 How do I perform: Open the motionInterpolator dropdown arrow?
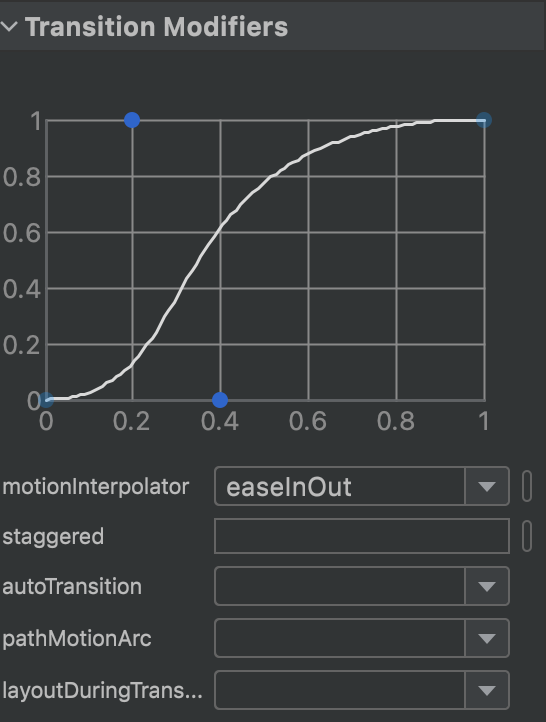pos(487,486)
